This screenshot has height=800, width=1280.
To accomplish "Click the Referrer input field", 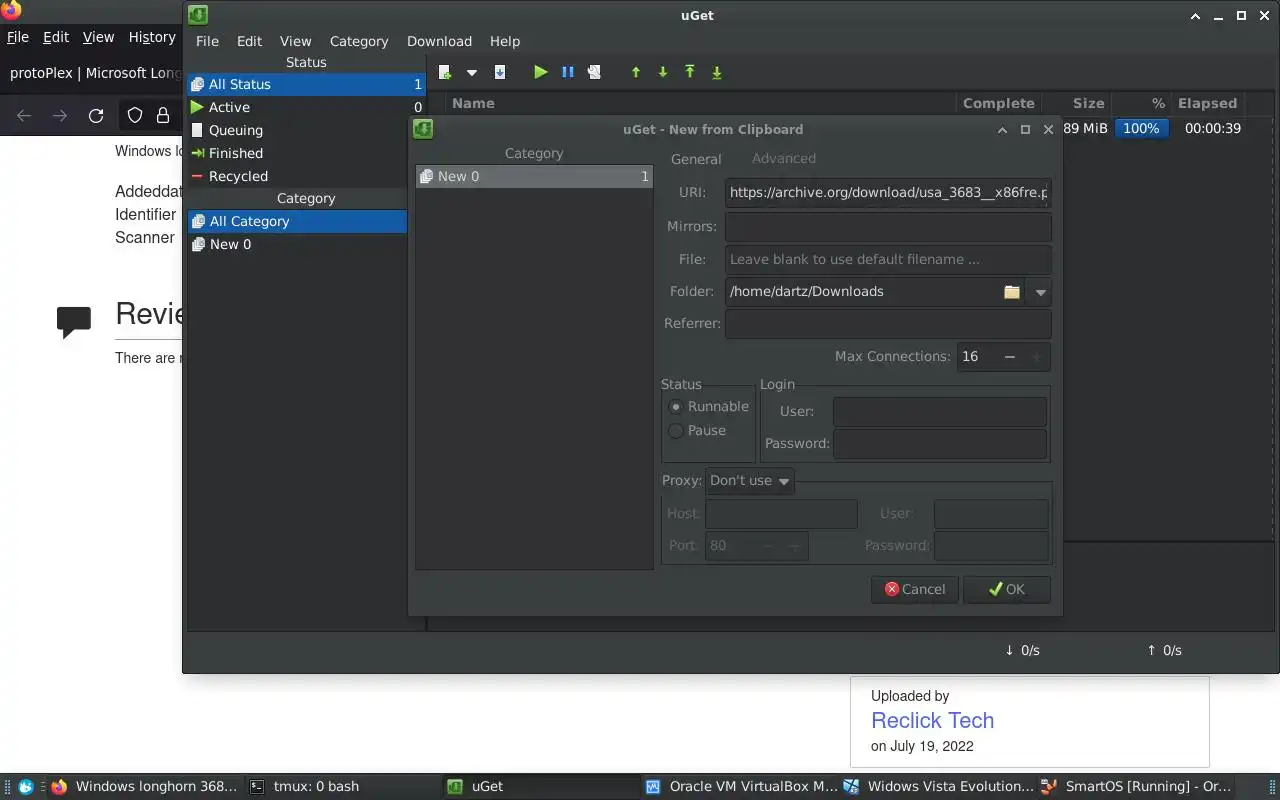I will coord(888,324).
